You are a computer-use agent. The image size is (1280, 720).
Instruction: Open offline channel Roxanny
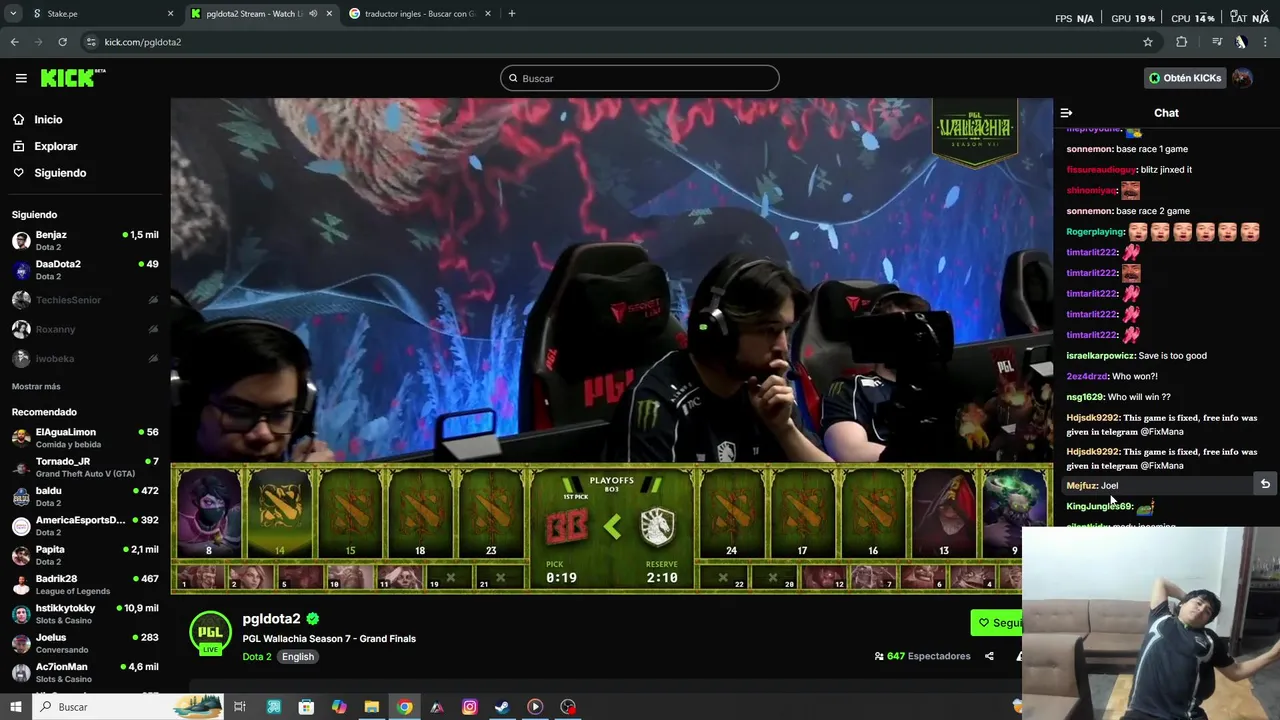85,329
